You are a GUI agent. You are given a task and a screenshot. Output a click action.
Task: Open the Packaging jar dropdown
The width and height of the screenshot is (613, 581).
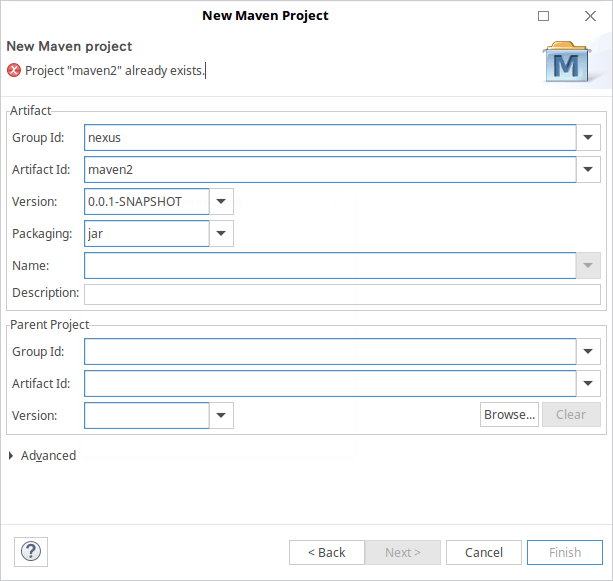[x=221, y=233]
